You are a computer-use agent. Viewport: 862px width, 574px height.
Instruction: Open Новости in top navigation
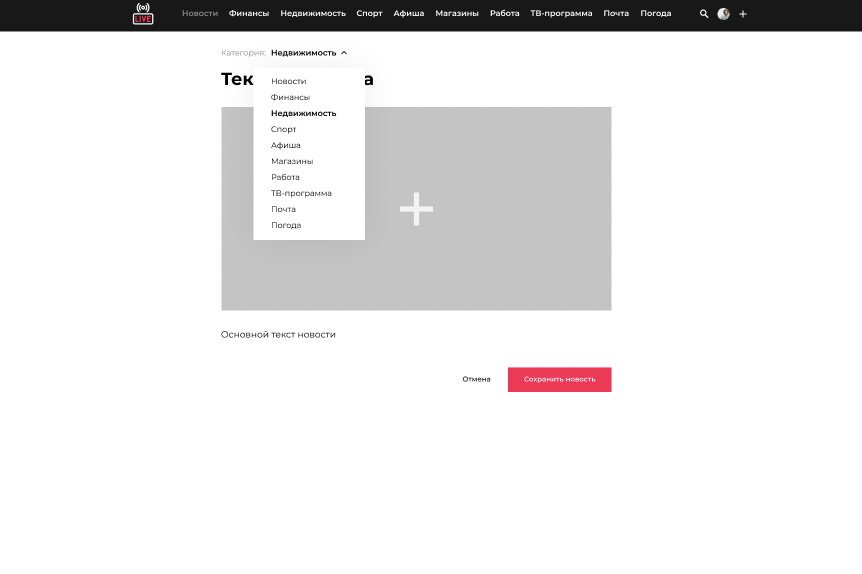[x=200, y=13]
